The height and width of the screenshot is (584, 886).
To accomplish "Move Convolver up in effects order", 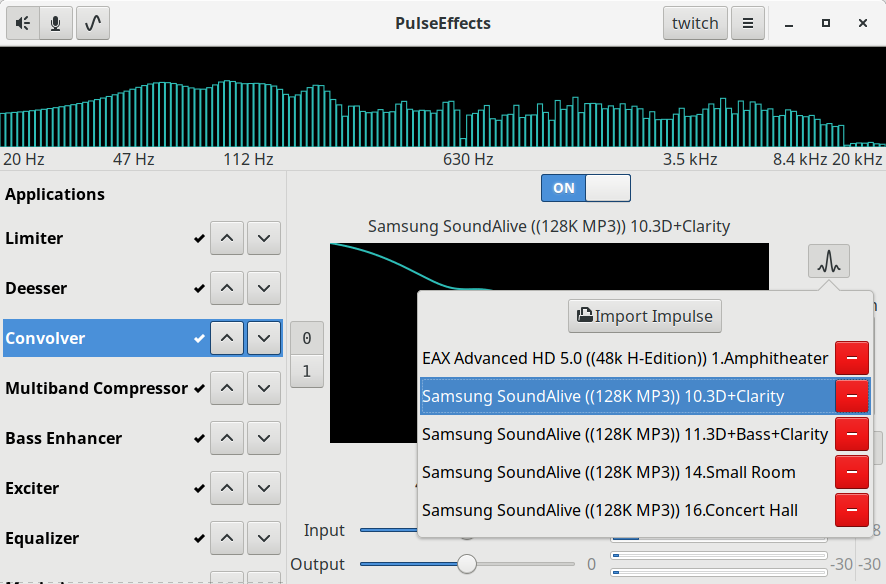I will [227, 338].
